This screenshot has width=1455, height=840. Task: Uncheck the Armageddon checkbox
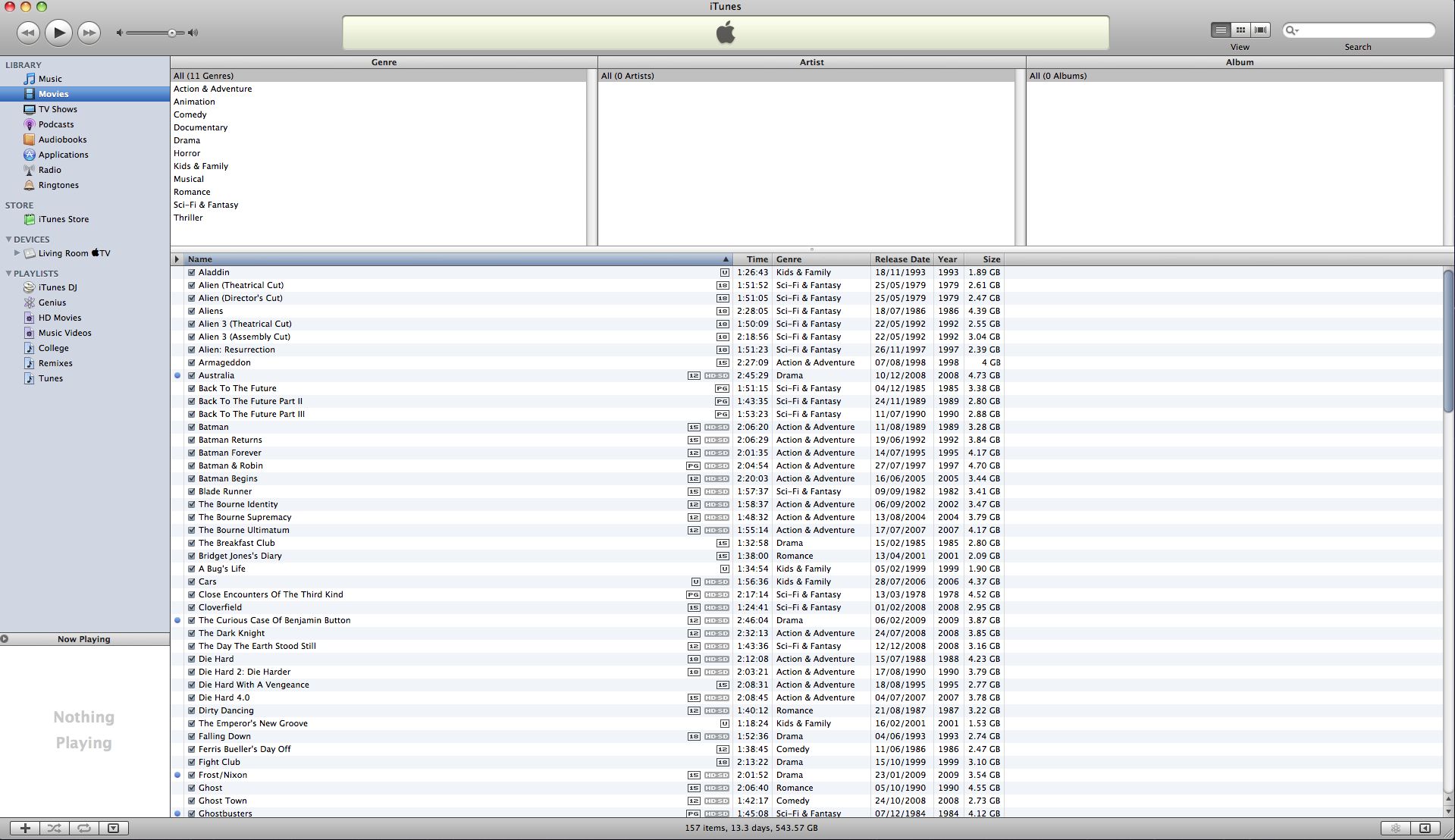pyautogui.click(x=192, y=362)
